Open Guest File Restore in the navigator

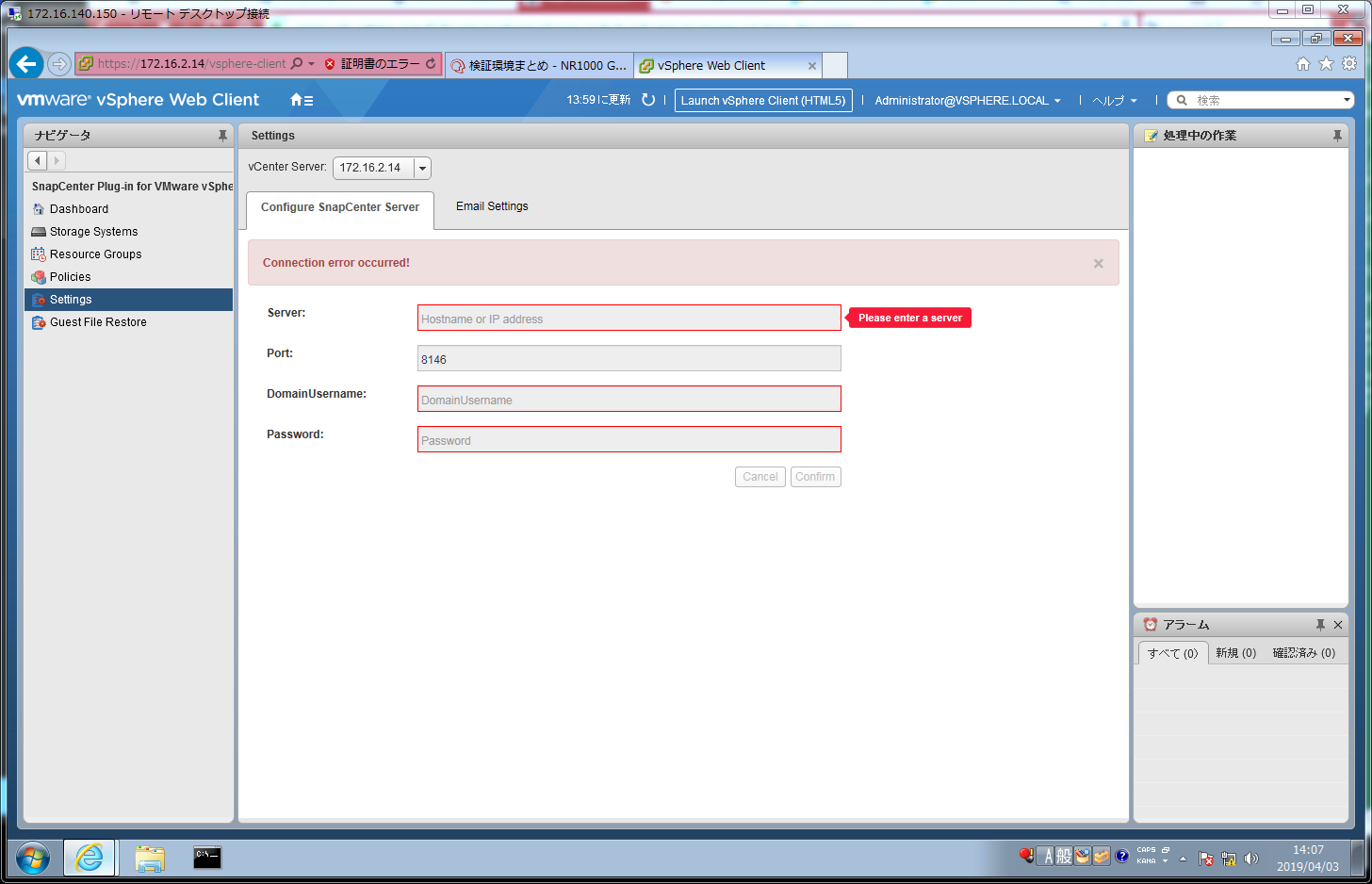click(x=98, y=322)
